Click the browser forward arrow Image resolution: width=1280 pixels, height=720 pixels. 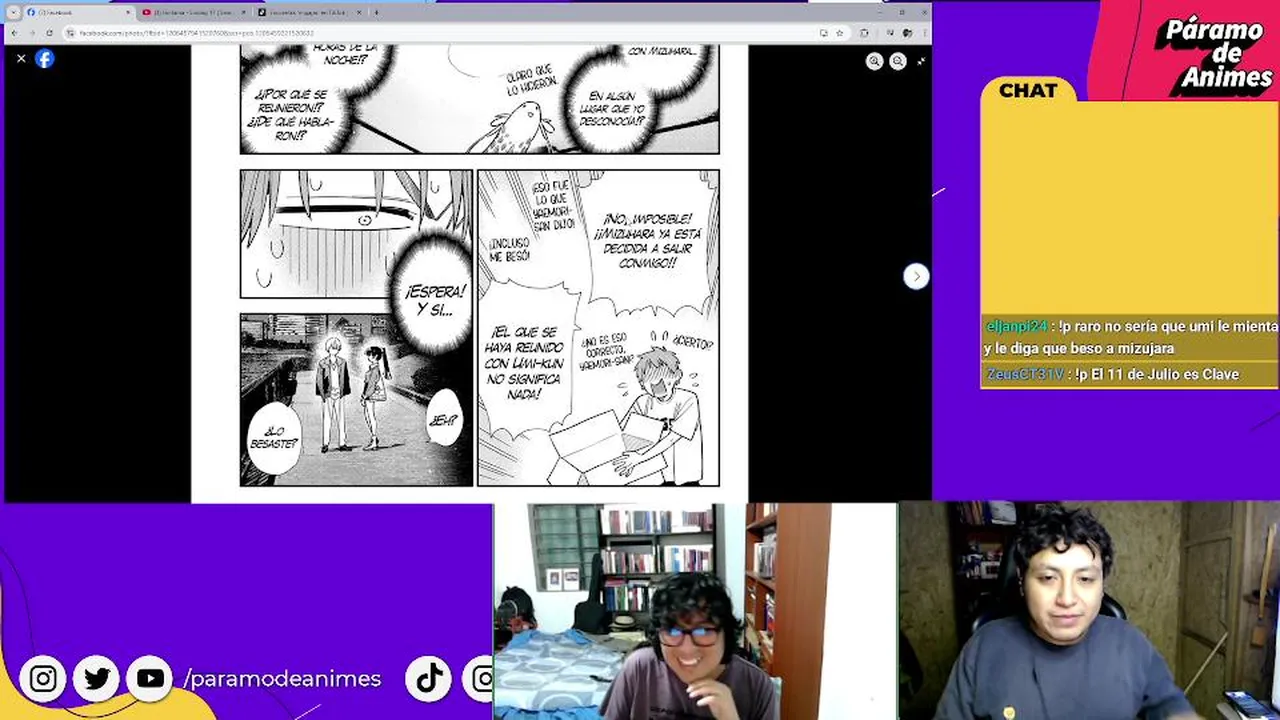click(31, 33)
